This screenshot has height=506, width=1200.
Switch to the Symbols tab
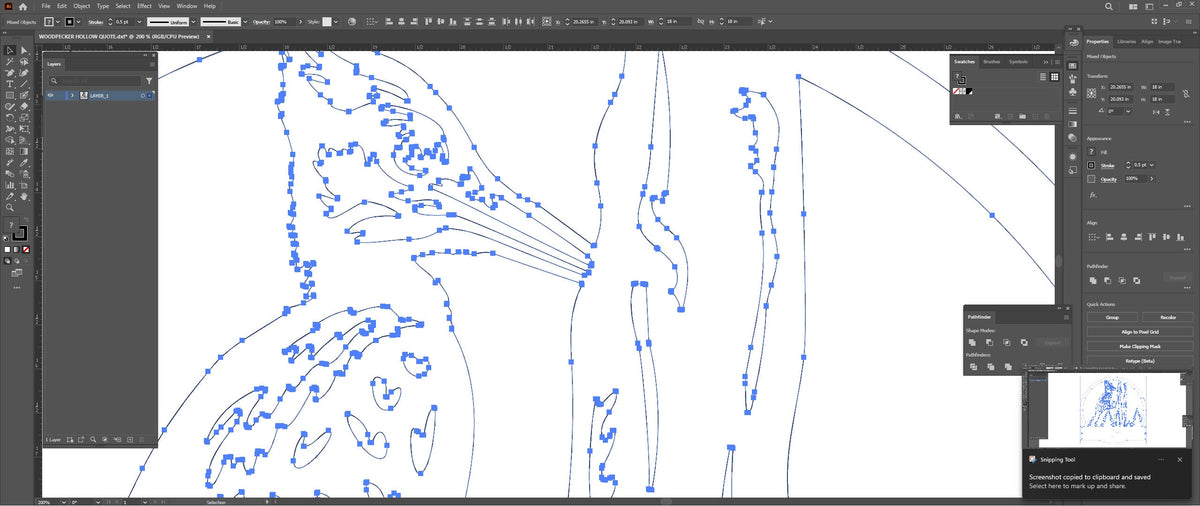click(x=1018, y=62)
